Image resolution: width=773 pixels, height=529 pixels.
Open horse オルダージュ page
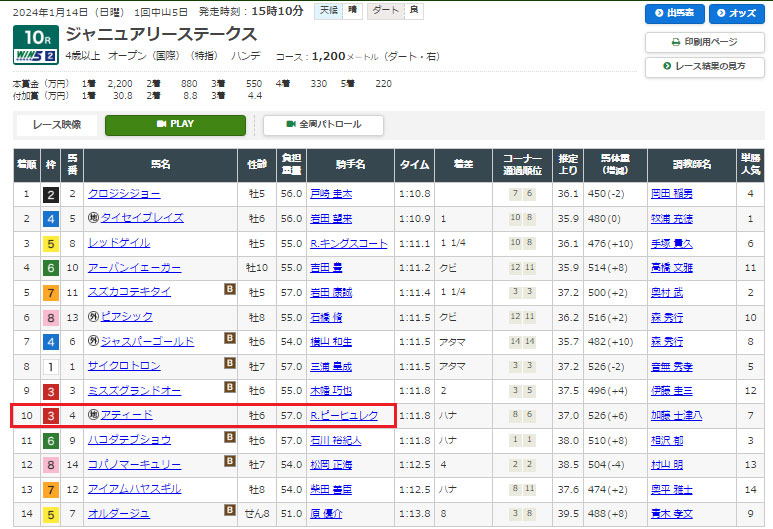(x=119, y=514)
